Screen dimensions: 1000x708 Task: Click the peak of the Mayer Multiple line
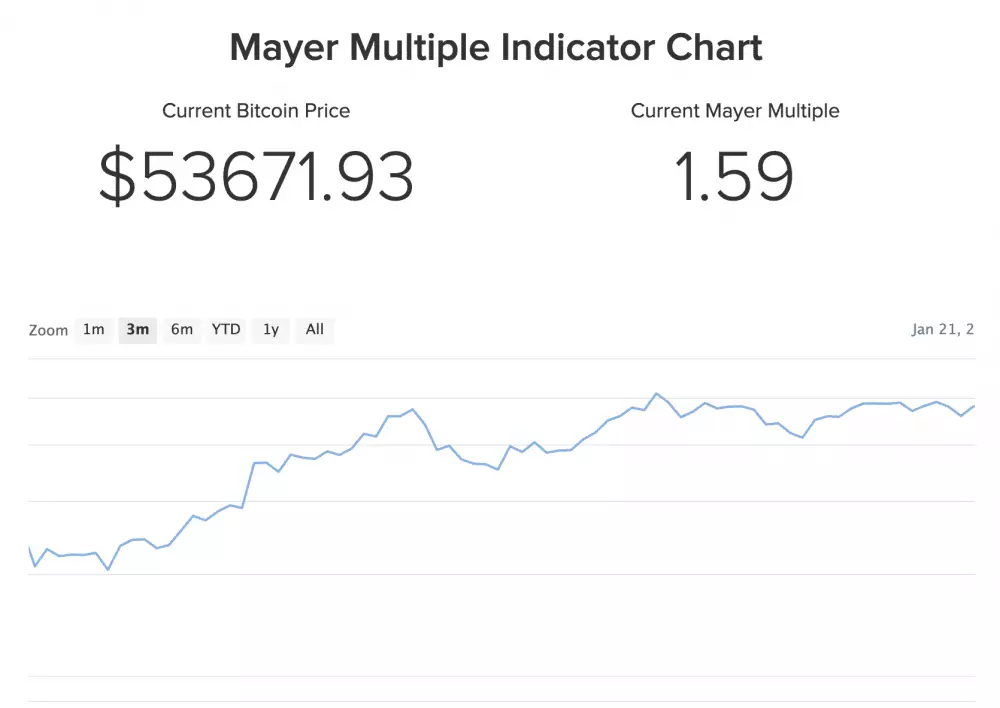[658, 394]
